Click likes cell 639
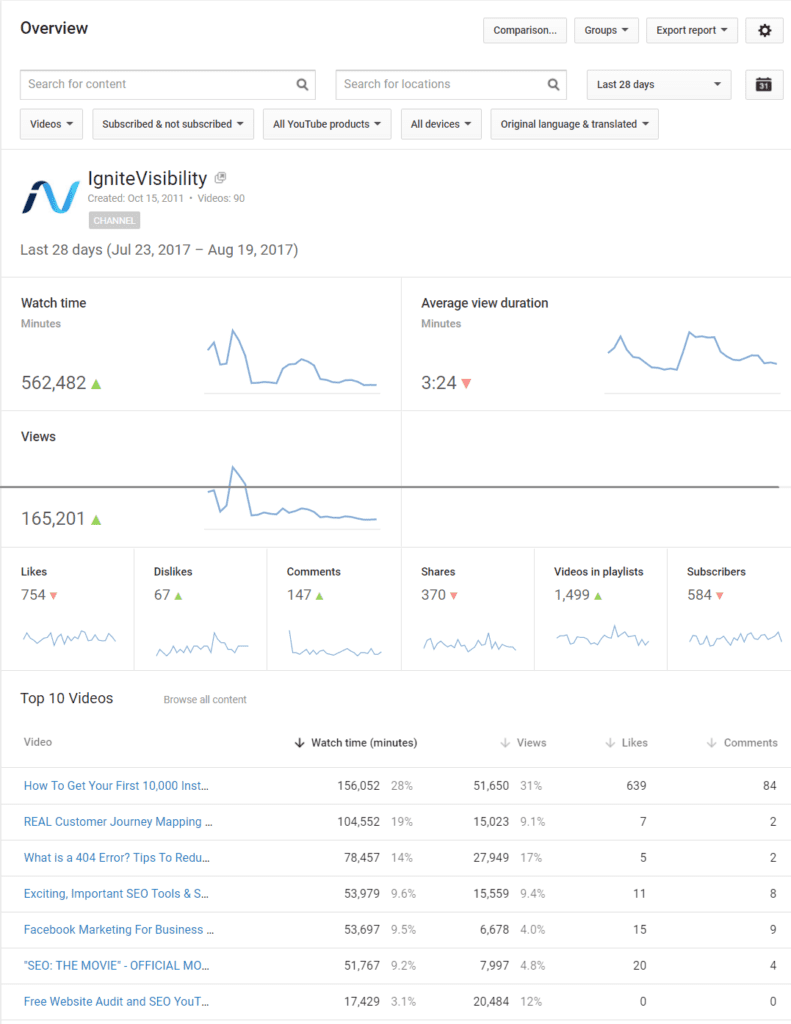This screenshot has height=1024, width=791. (x=636, y=786)
